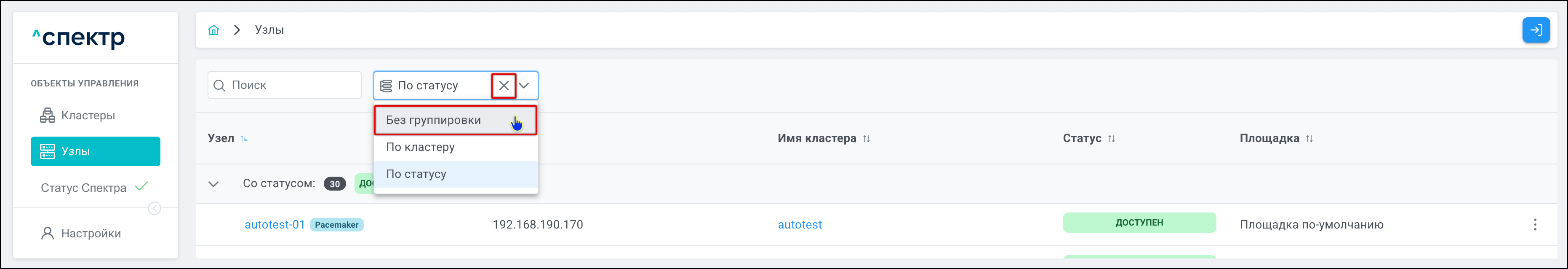Sort by Узел column icon
Screen dimensions: 1568x269
pyautogui.click(x=244, y=138)
